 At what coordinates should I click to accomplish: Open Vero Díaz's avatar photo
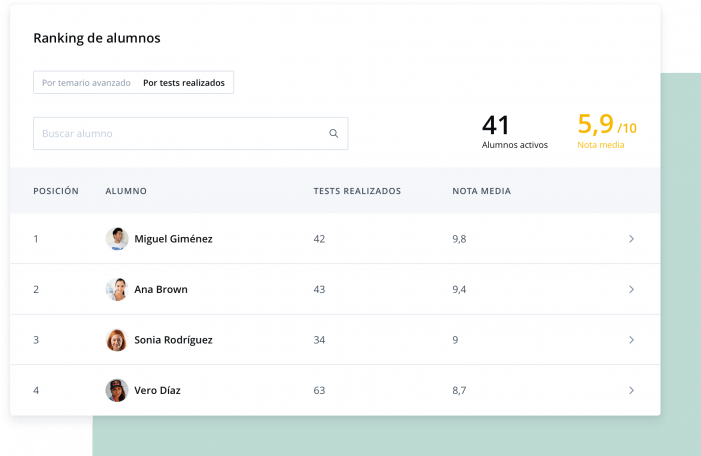117,390
